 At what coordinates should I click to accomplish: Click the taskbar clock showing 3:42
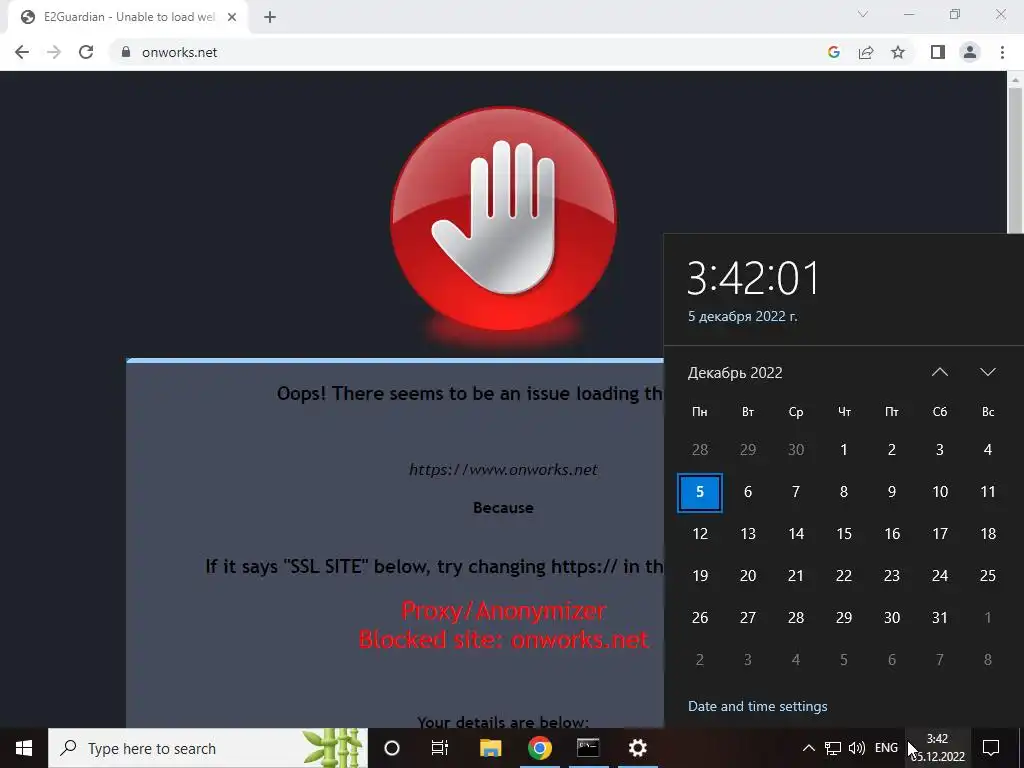point(937,748)
